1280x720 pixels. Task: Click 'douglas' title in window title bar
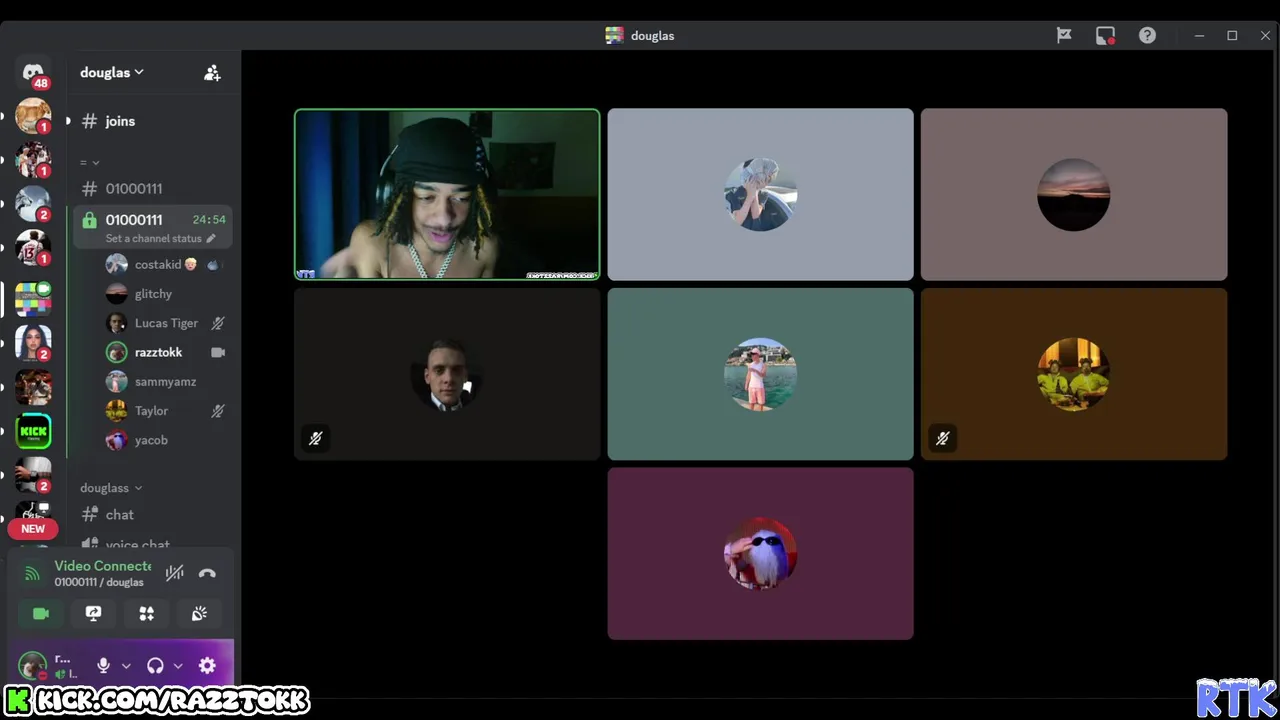coord(652,35)
